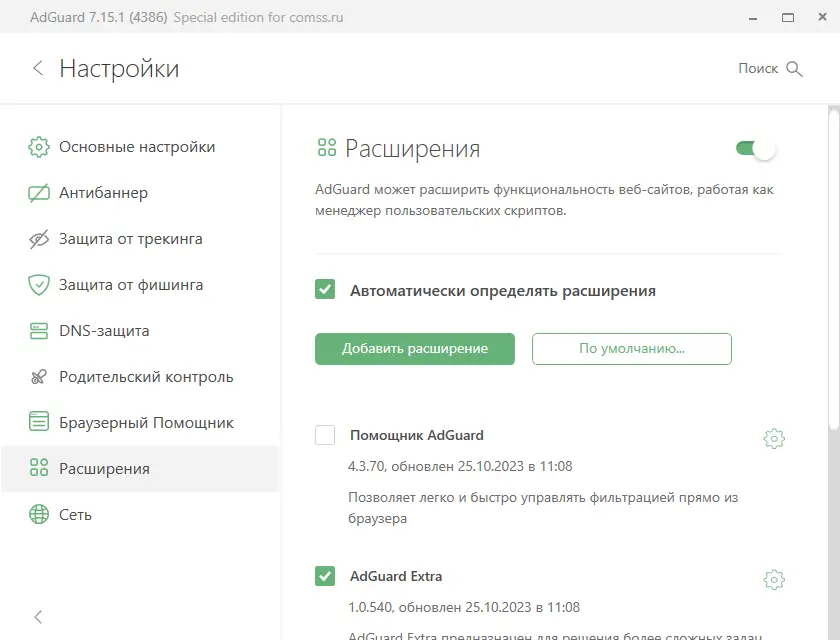
Task: Open settings gear for Помощник AdGuard
Action: pyautogui.click(x=773, y=437)
